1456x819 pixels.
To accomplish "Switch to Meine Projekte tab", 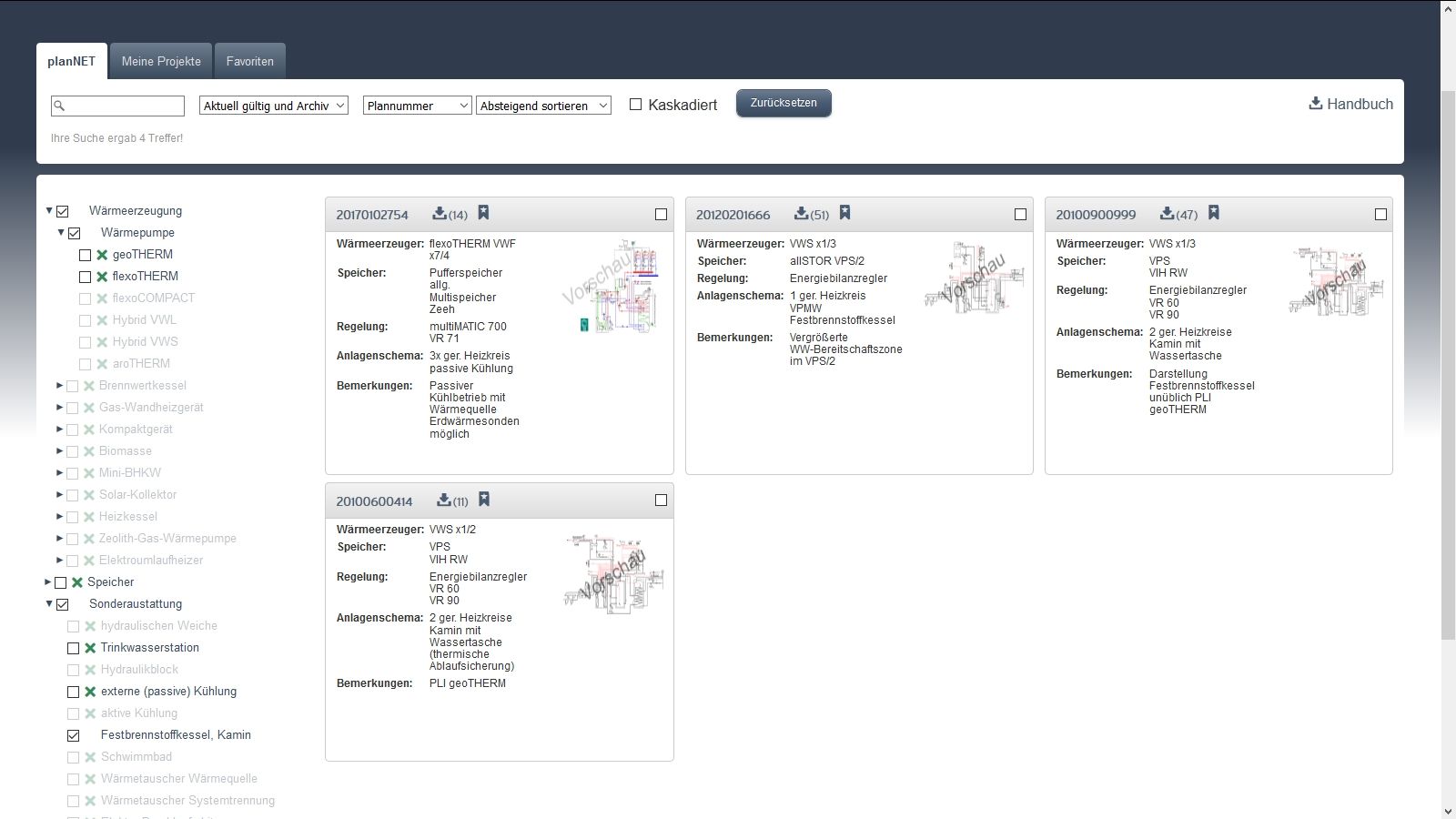I will coord(161,61).
